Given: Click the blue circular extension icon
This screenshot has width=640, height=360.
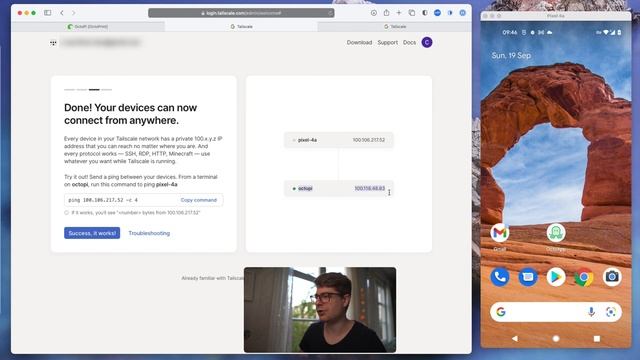Looking at the screenshot, I should tap(437, 13).
